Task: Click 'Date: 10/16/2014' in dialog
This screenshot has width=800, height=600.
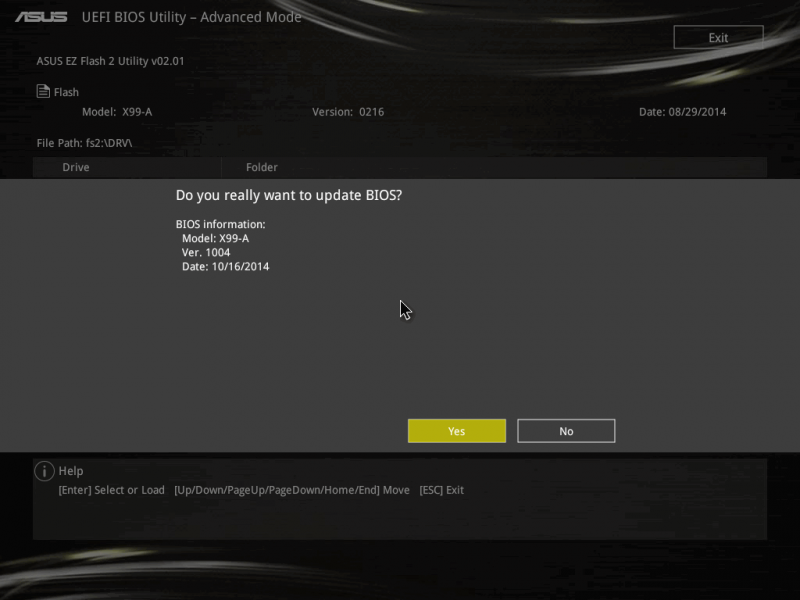Action: point(226,266)
